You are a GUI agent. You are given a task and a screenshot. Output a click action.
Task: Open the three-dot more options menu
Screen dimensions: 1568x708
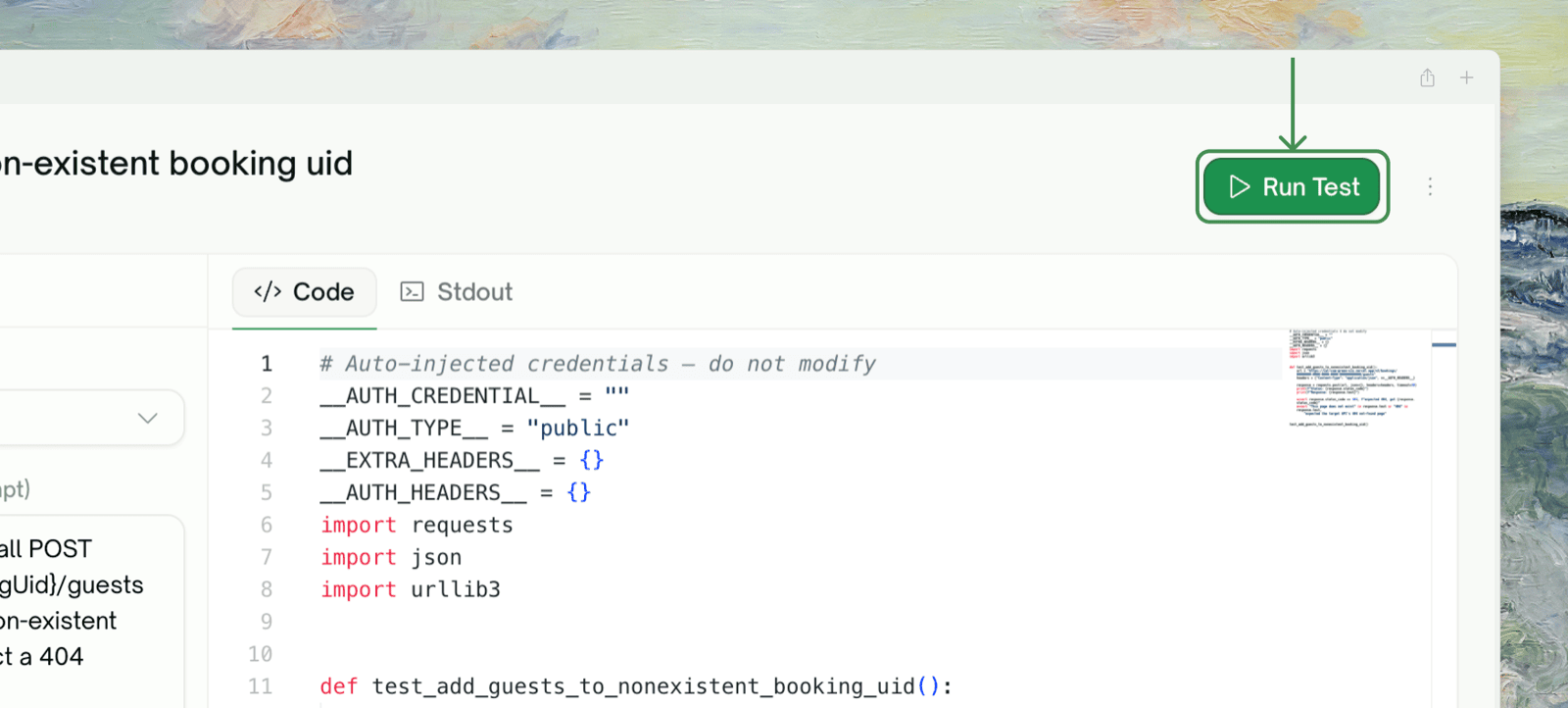click(1430, 186)
